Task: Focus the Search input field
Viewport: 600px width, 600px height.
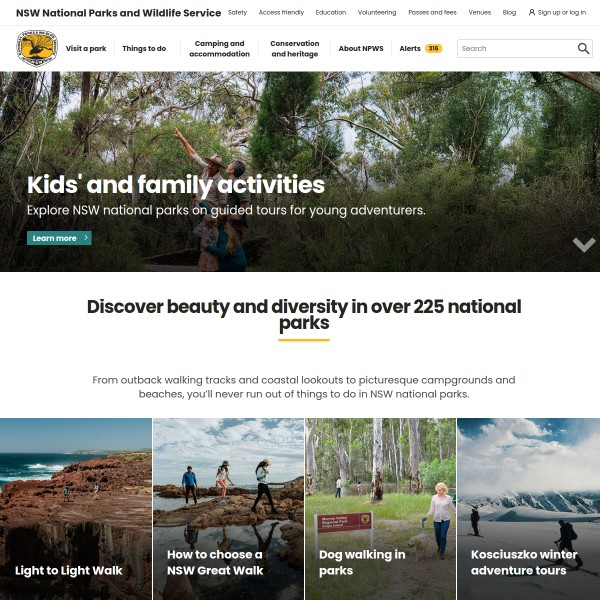Action: coord(517,49)
